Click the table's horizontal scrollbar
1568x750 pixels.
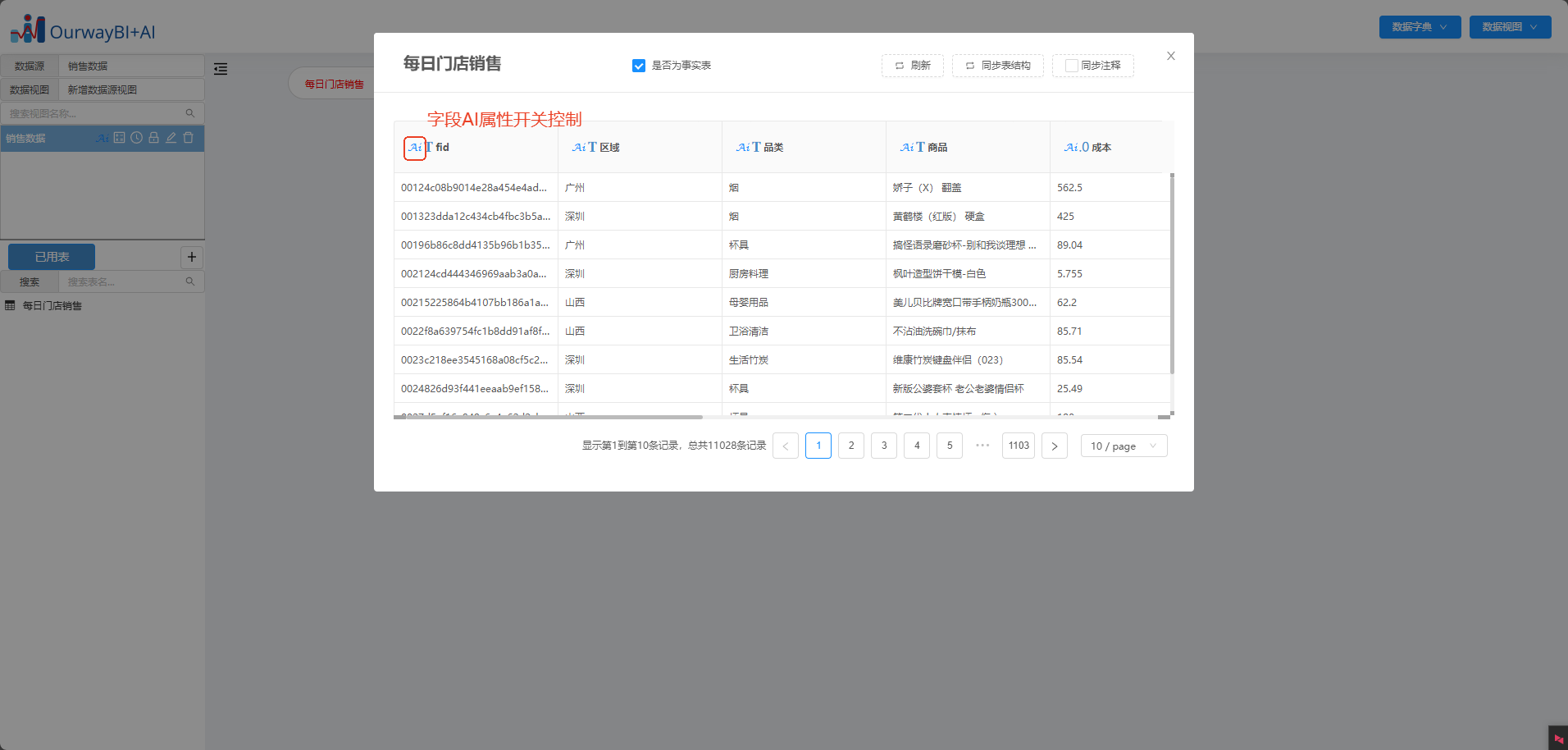tap(548, 417)
